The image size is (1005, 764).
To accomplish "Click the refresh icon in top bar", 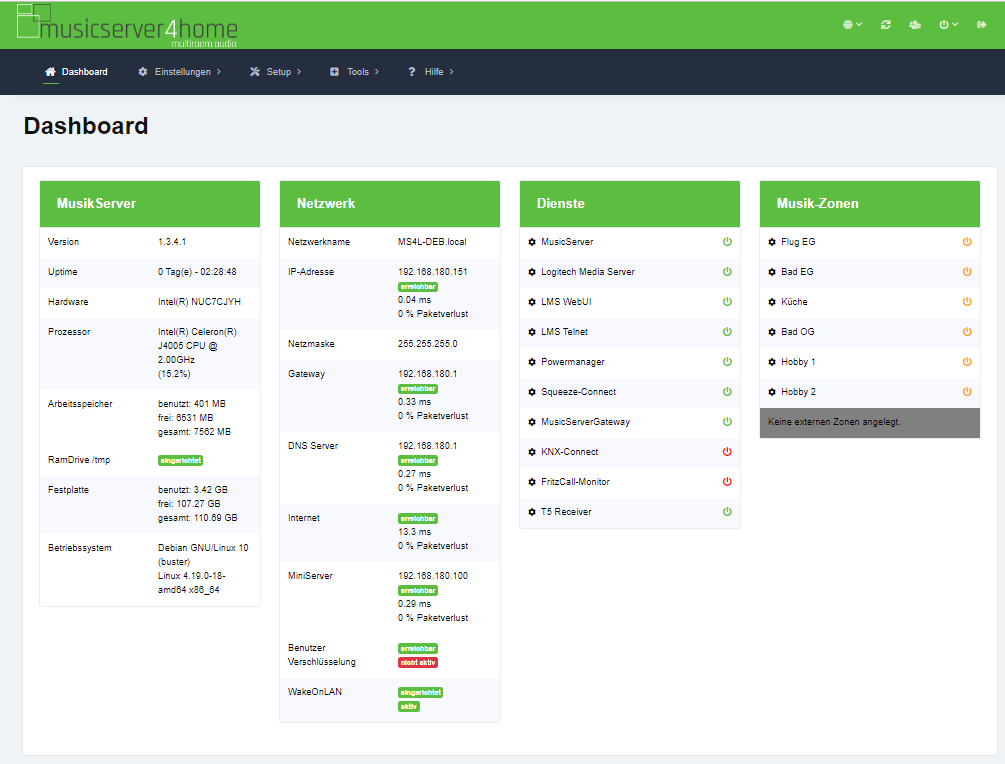I will [886, 25].
